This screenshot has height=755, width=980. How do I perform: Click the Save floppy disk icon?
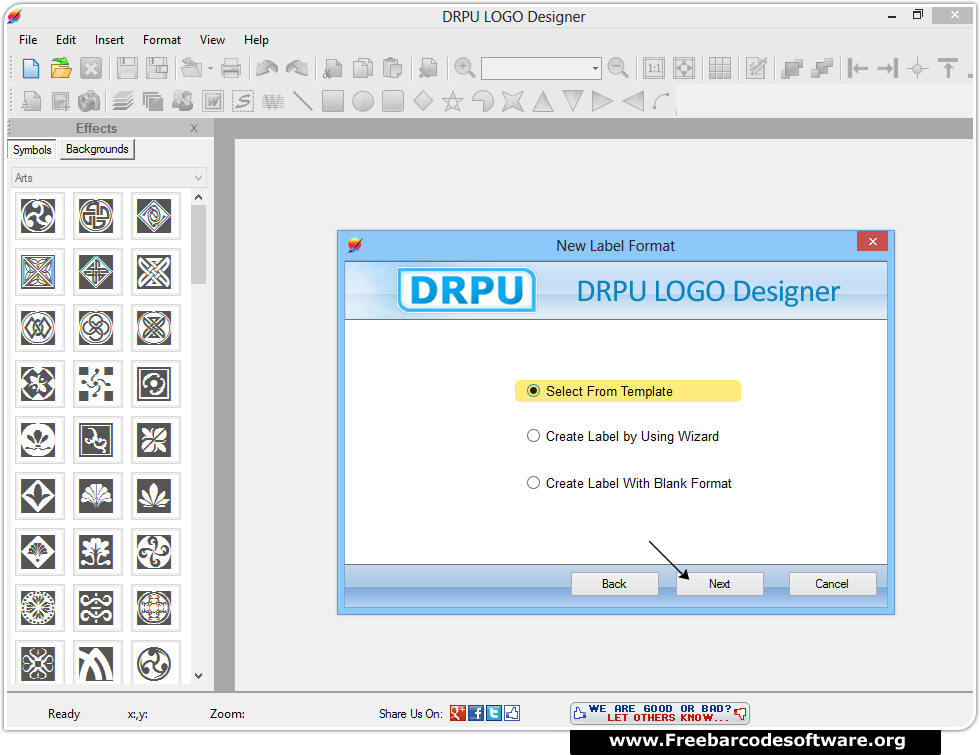(x=127, y=68)
